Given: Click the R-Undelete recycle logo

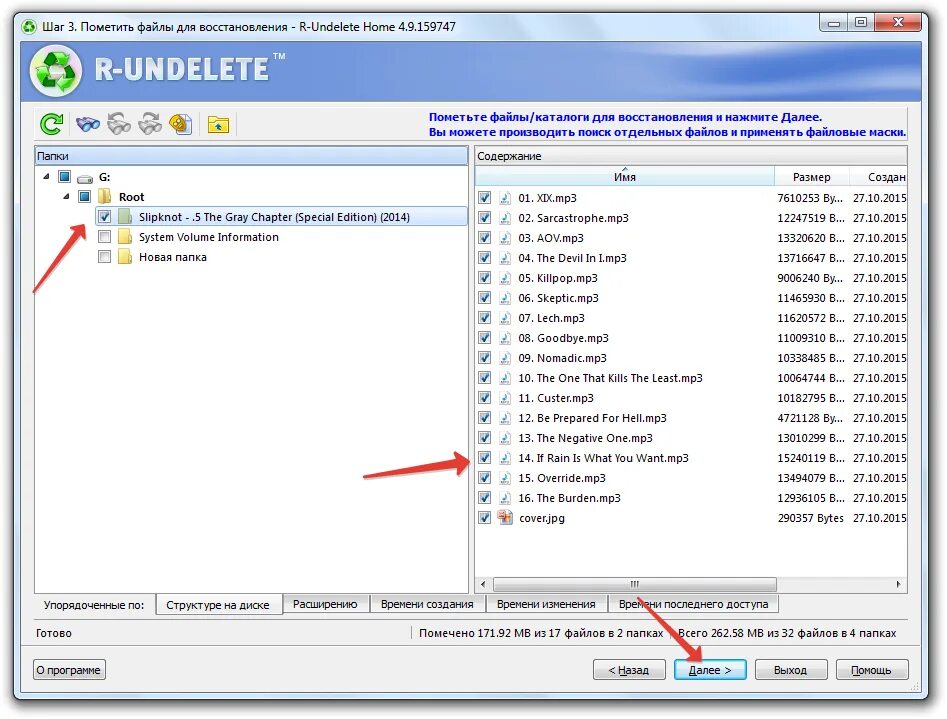Looking at the screenshot, I should click(56, 71).
